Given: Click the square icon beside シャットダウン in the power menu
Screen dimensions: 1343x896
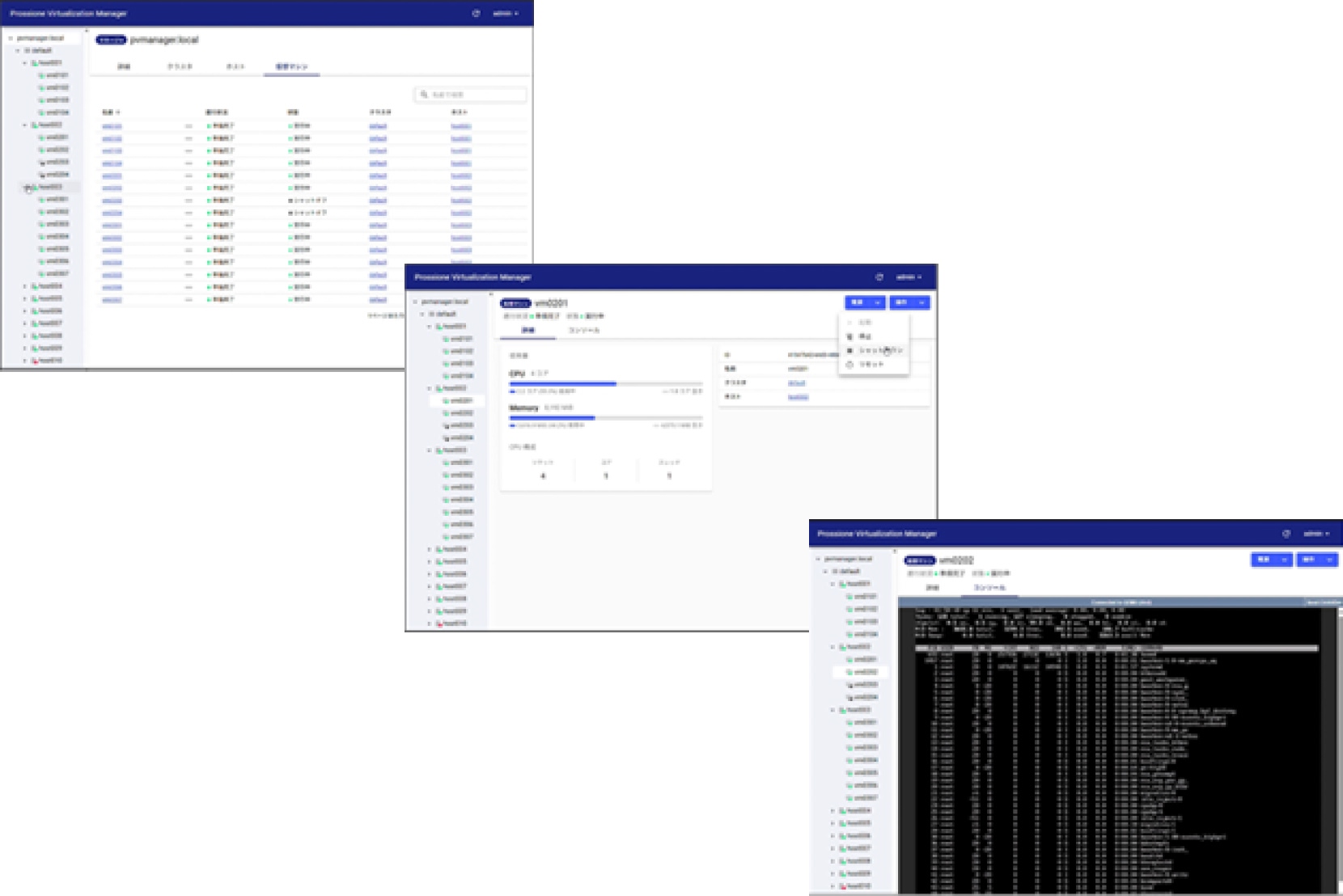Looking at the screenshot, I should coord(849,350).
